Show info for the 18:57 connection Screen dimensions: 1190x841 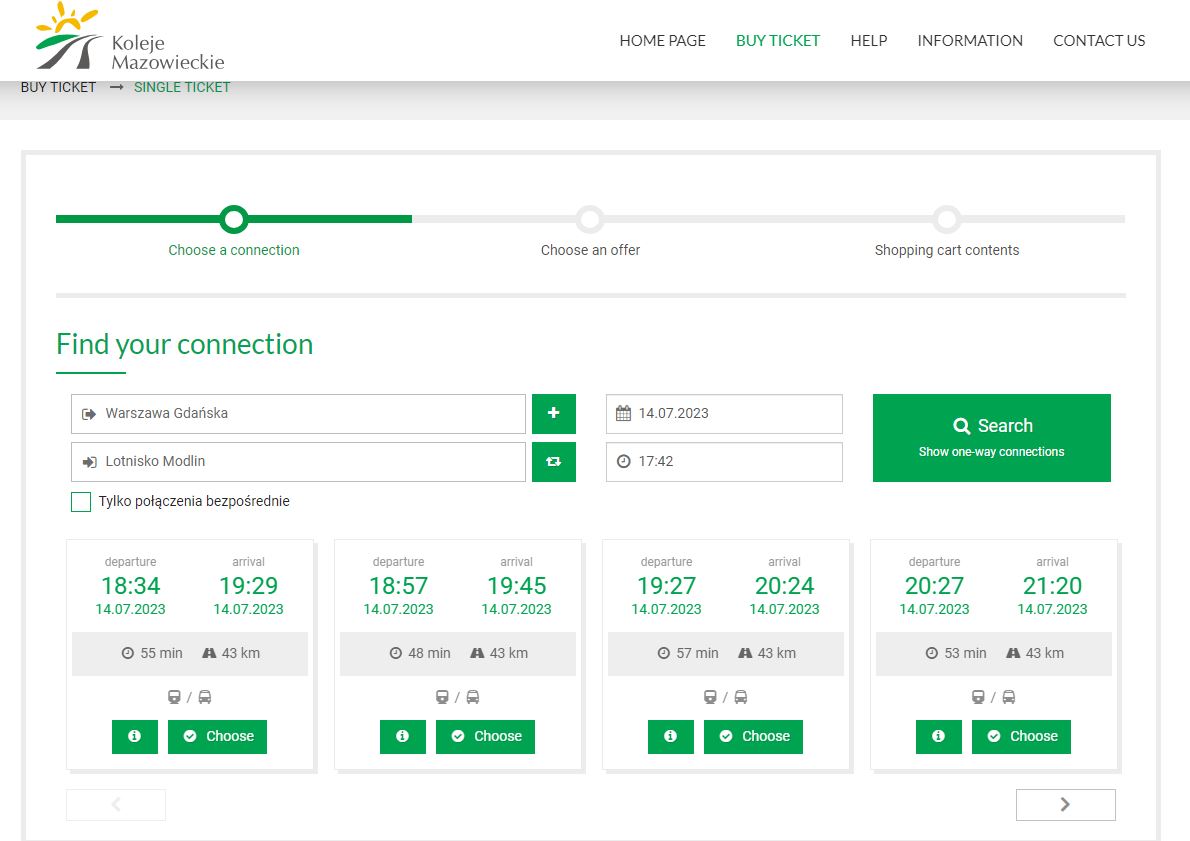click(402, 736)
